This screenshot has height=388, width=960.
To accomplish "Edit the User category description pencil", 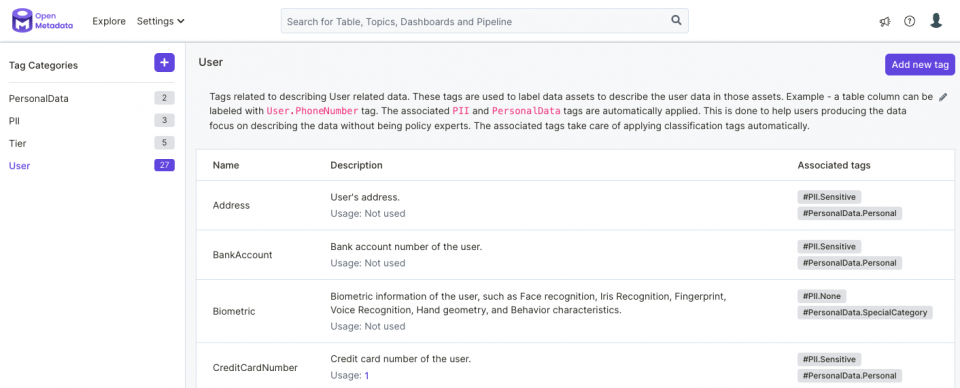I will (x=943, y=97).
